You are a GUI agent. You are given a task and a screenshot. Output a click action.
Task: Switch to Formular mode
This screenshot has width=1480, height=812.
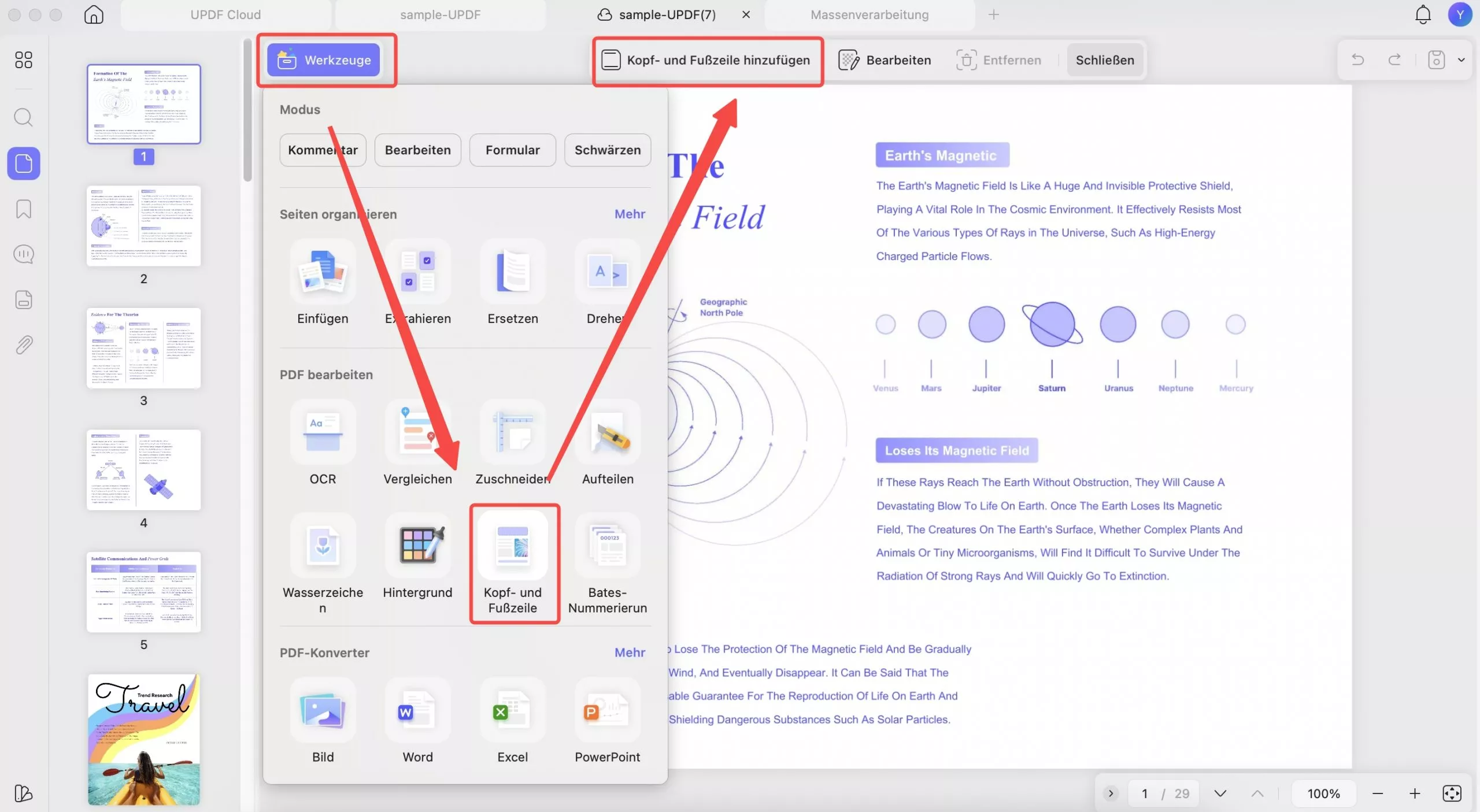pyautogui.click(x=512, y=150)
